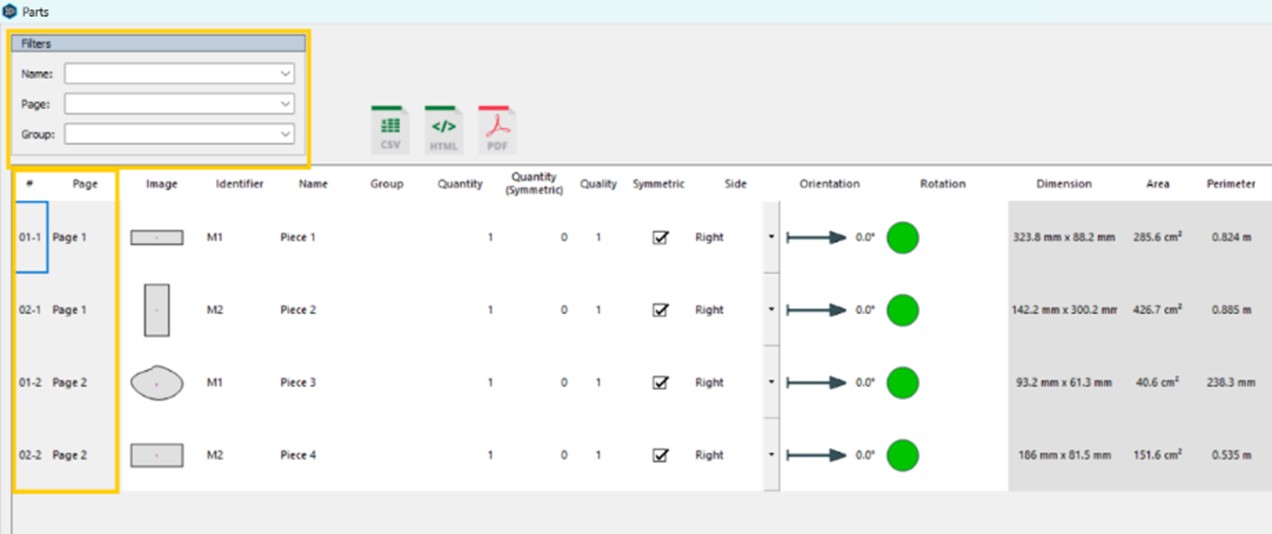Viewport: 1272px width, 534px height.
Task: Click perimeter value '238.3 mm'
Action: [1230, 382]
